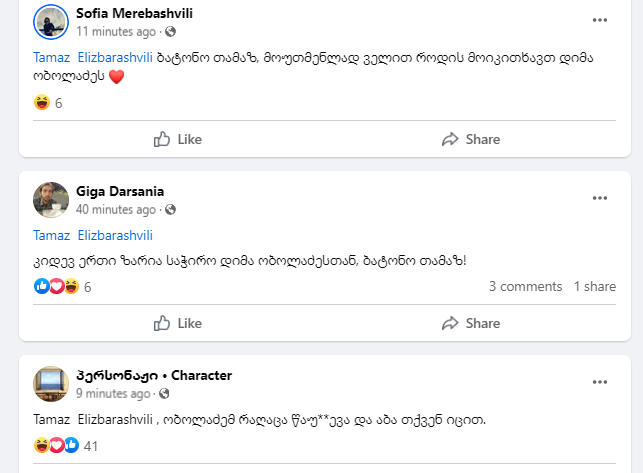Screen dimensions: 643x473
Task: Open პერსონაჟი Character page avatar
Action: pos(51,384)
